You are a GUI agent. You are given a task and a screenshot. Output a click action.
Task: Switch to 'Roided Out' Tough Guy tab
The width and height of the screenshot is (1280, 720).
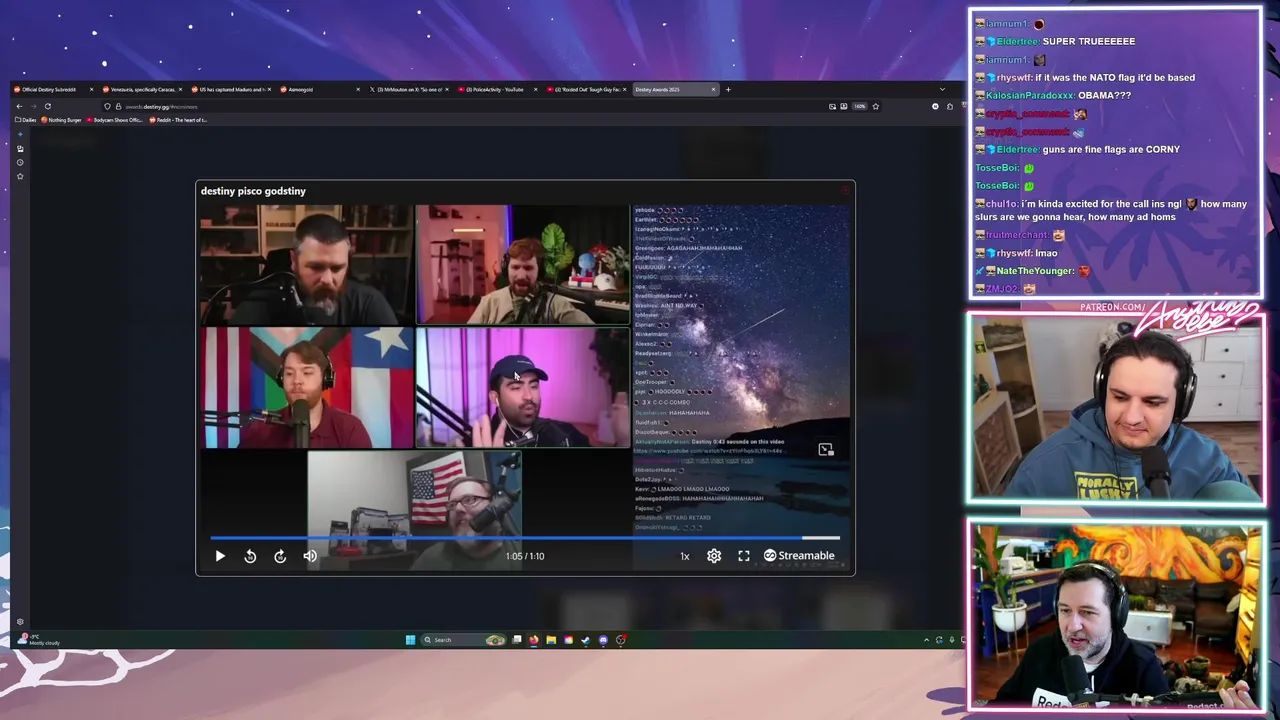coord(588,89)
